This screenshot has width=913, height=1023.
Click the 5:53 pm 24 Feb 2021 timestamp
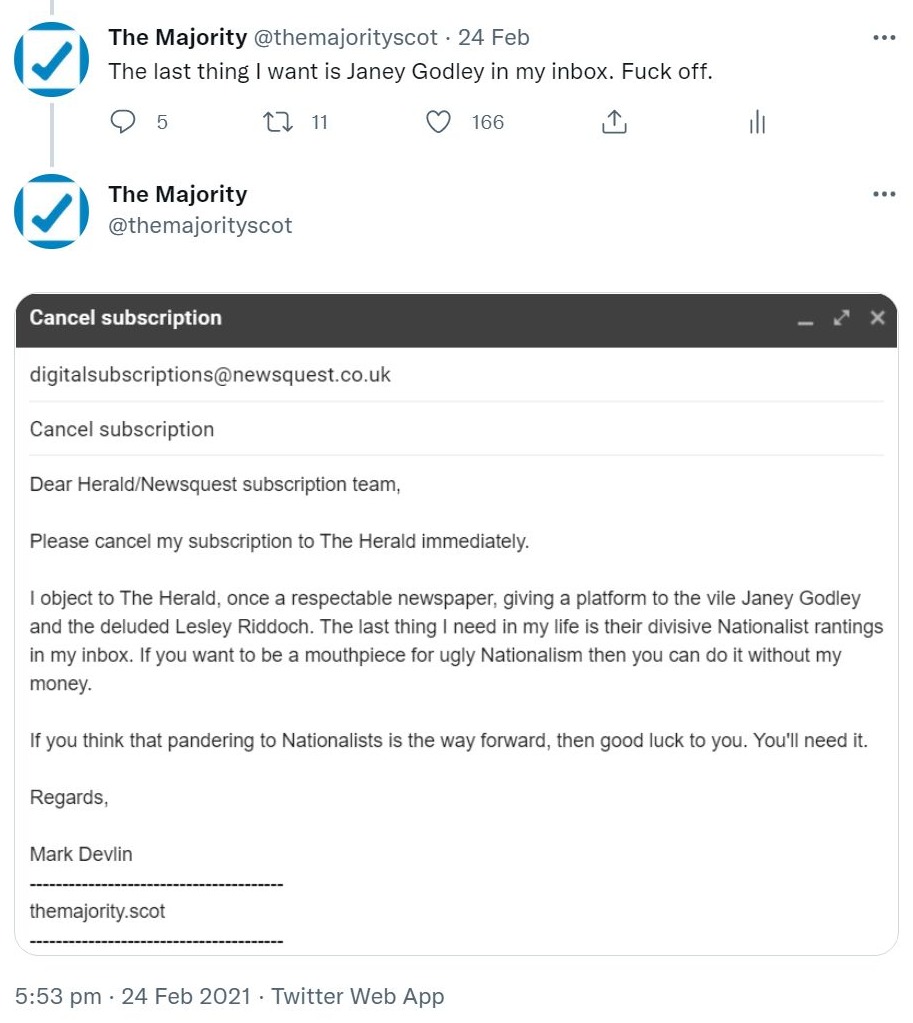(130, 996)
